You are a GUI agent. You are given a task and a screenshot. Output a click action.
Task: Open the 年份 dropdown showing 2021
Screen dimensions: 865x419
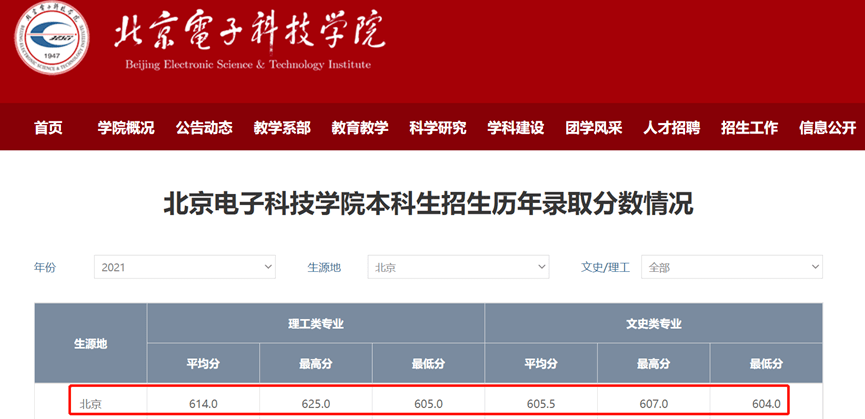tap(185, 267)
